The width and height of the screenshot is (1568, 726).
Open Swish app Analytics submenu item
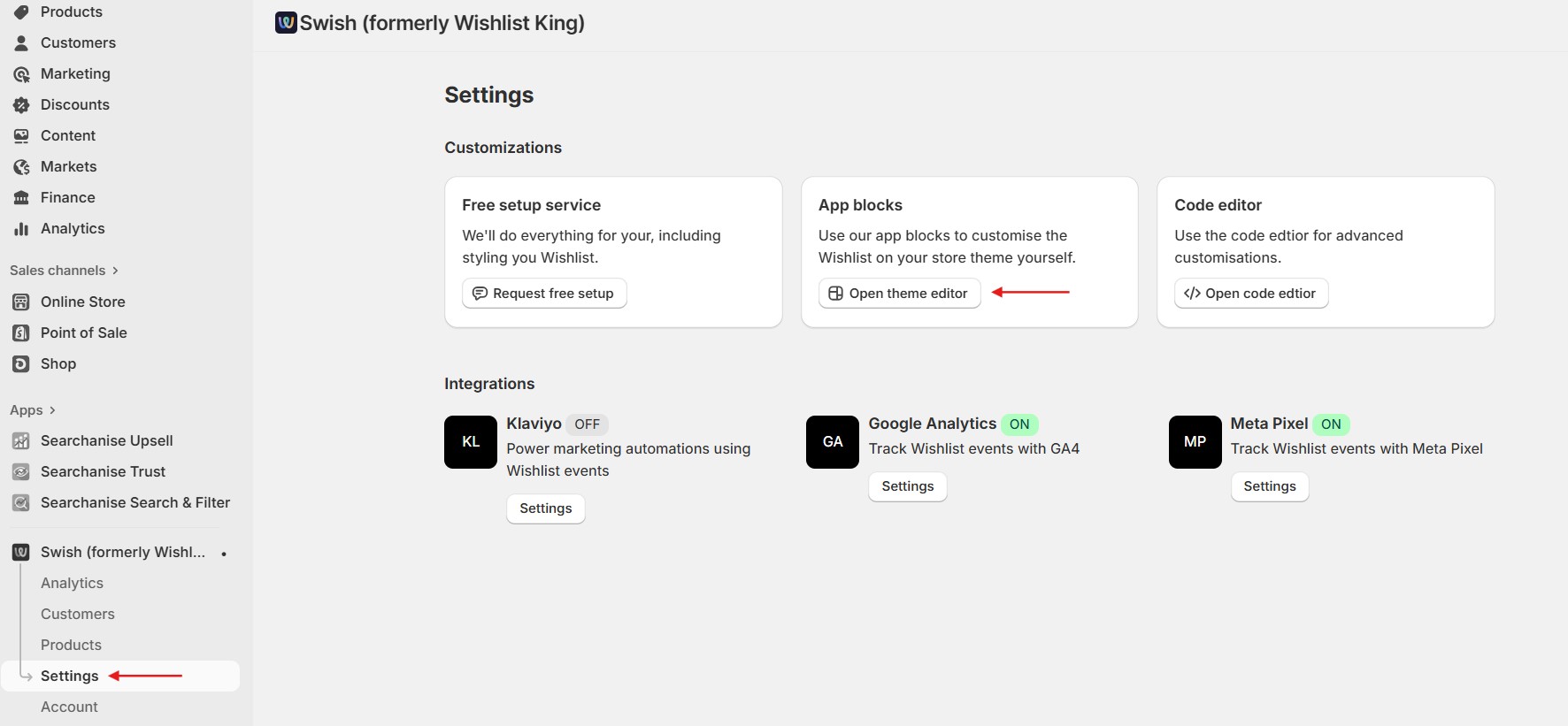pyautogui.click(x=72, y=584)
